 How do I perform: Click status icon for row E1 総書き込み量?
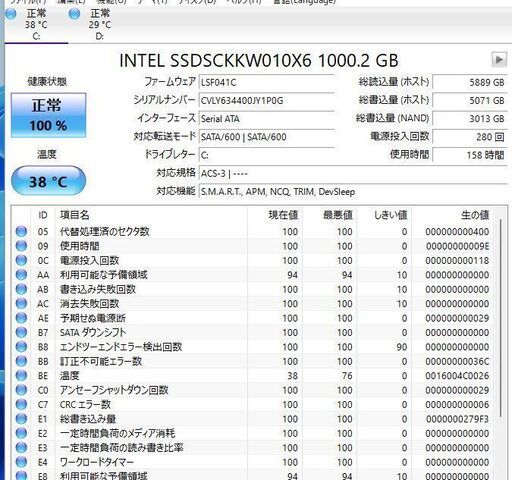(21, 419)
